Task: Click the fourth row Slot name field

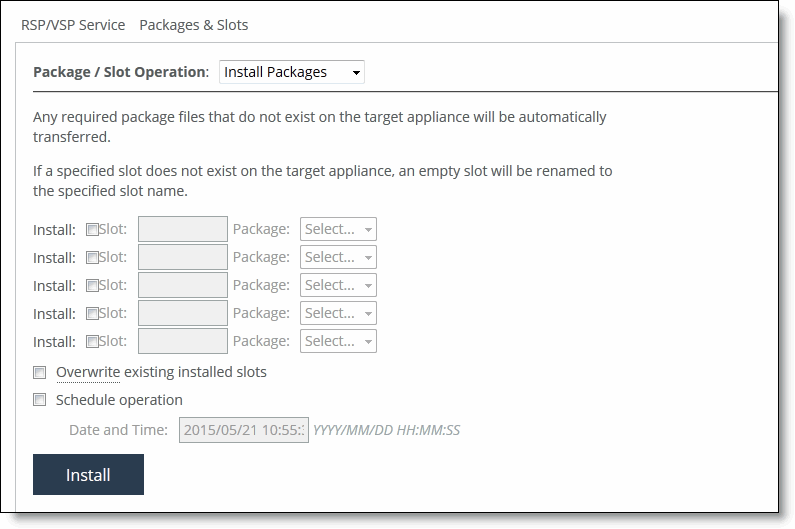Action: [x=182, y=313]
